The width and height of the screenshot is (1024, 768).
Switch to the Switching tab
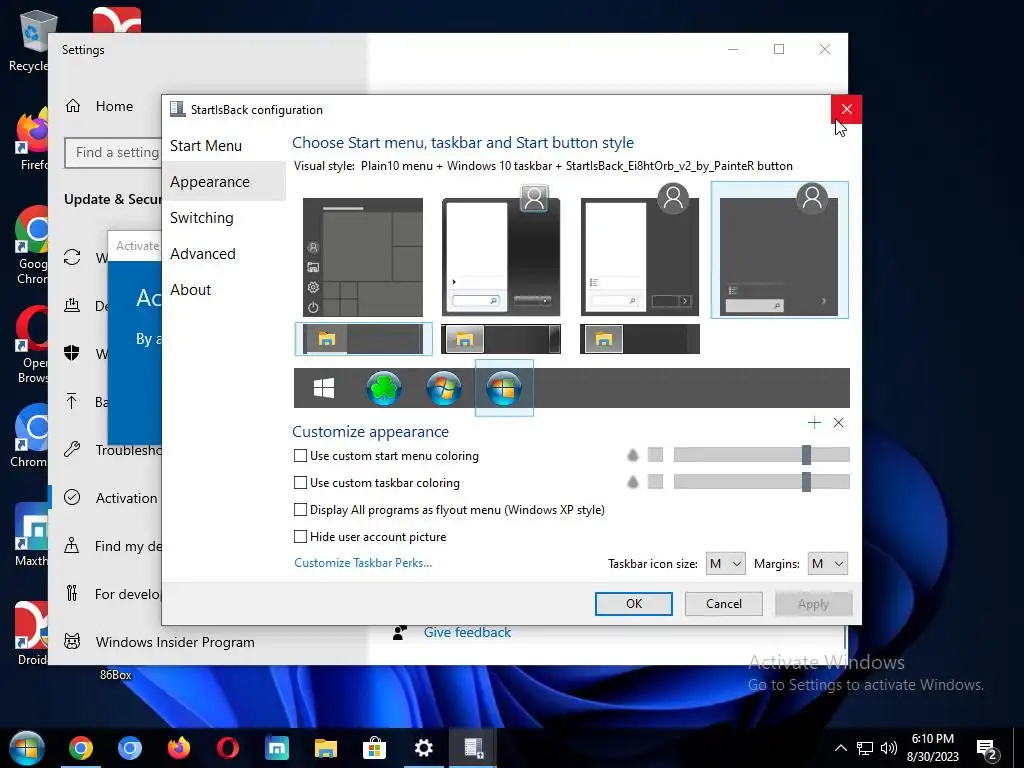click(x=201, y=217)
